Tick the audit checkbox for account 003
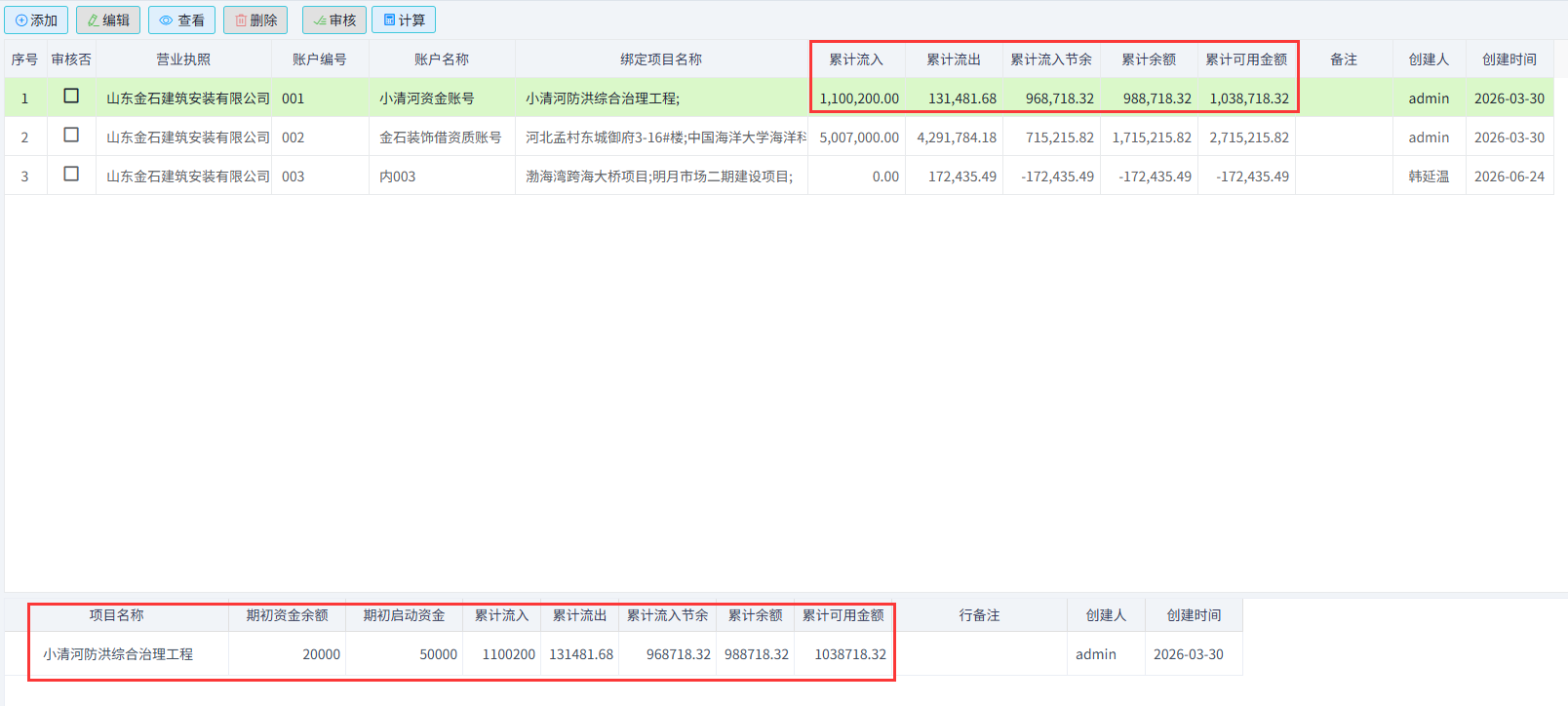 (x=71, y=174)
